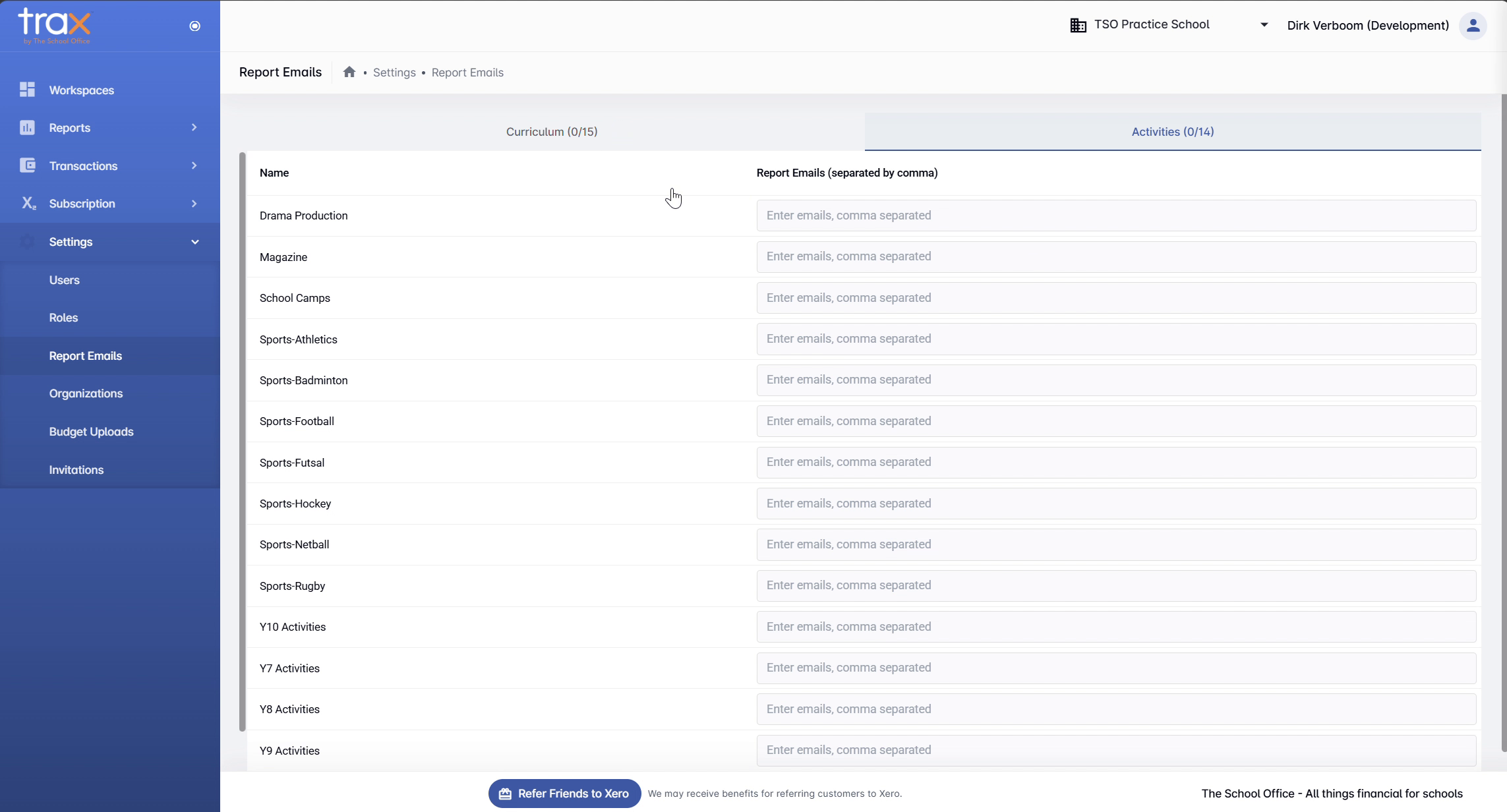This screenshot has height=812, width=1507.
Task: Click email field for Sports-Futsal
Action: pos(1116,462)
